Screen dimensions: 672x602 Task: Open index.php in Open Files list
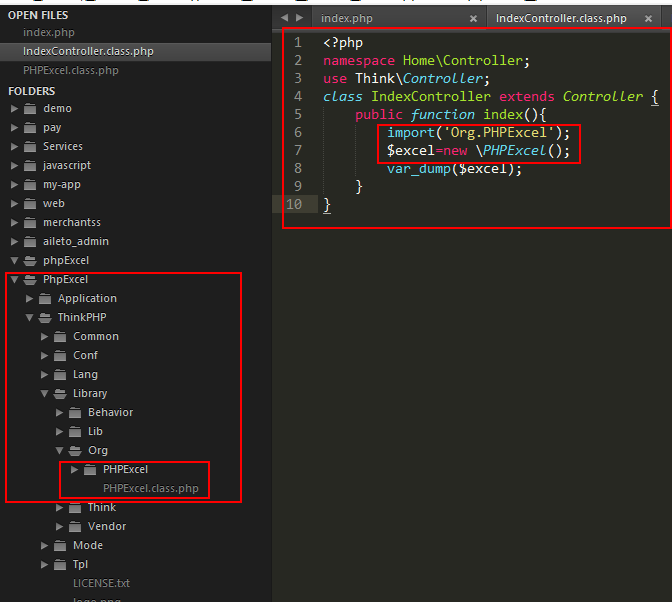49,33
